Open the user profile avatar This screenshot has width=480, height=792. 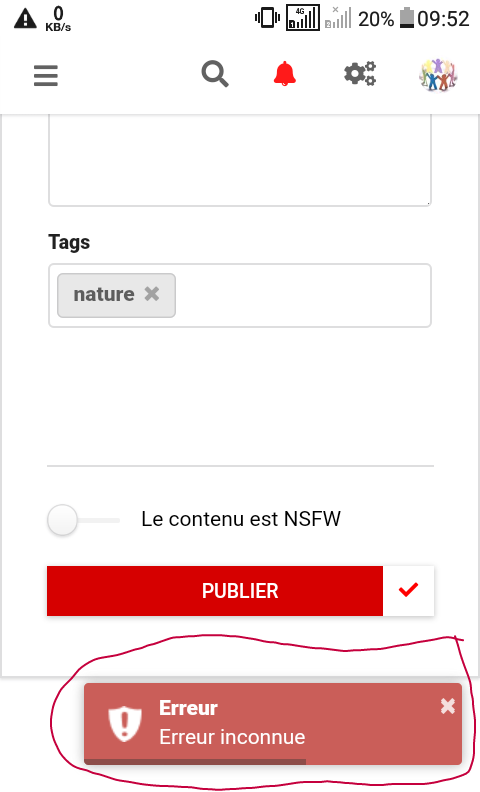pos(438,75)
